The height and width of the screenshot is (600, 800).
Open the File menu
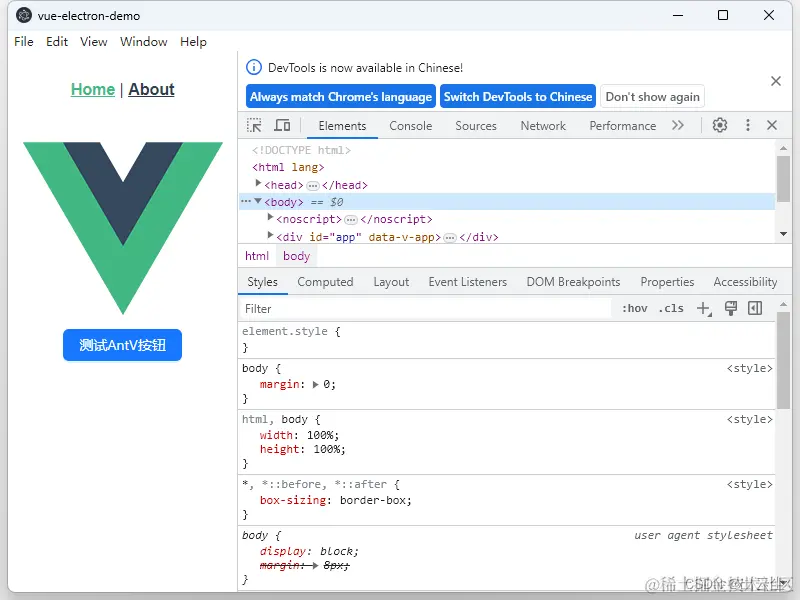[24, 42]
